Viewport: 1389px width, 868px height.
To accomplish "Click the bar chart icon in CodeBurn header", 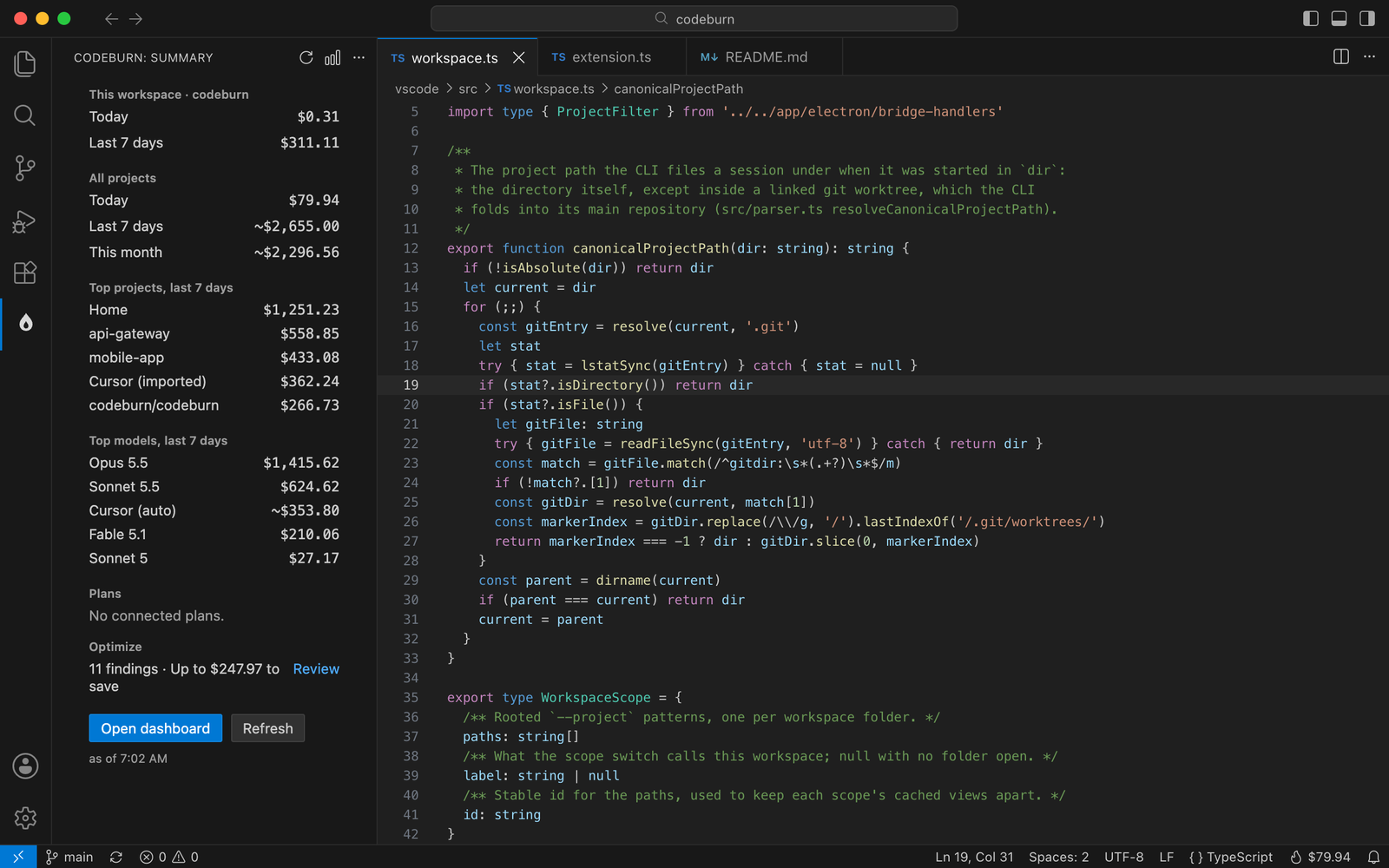I will 332,57.
